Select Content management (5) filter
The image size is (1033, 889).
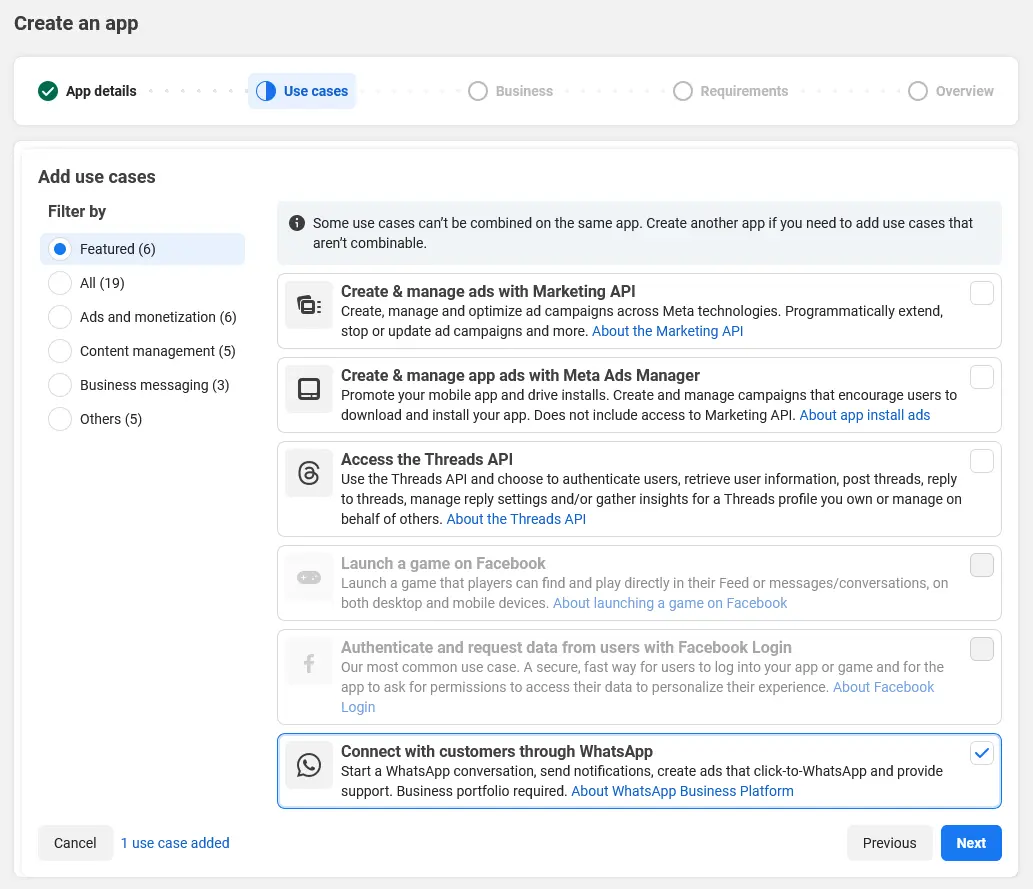point(142,351)
